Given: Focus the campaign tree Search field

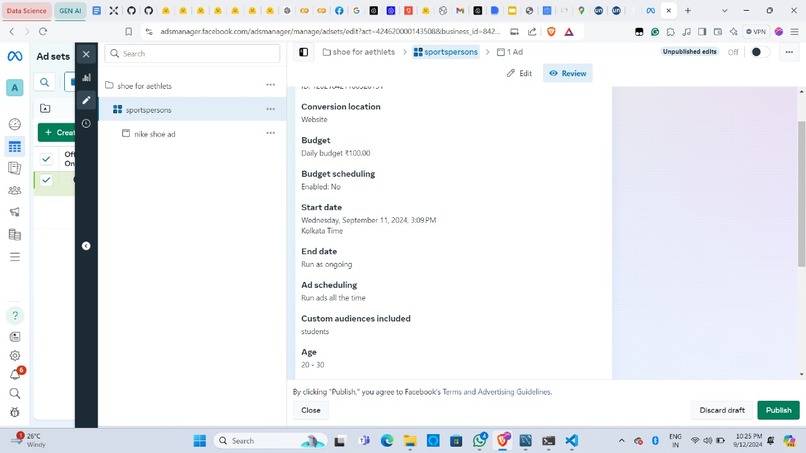Looking at the screenshot, I should point(192,53).
